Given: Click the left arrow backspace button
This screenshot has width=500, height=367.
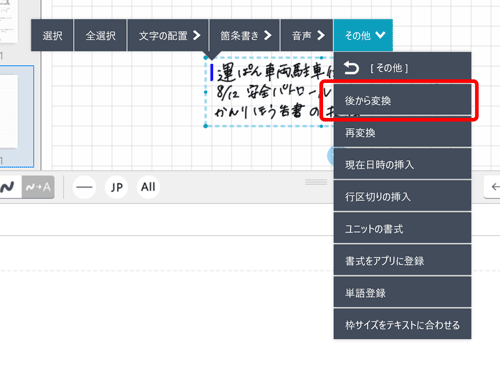Looking at the screenshot, I should 493,187.
